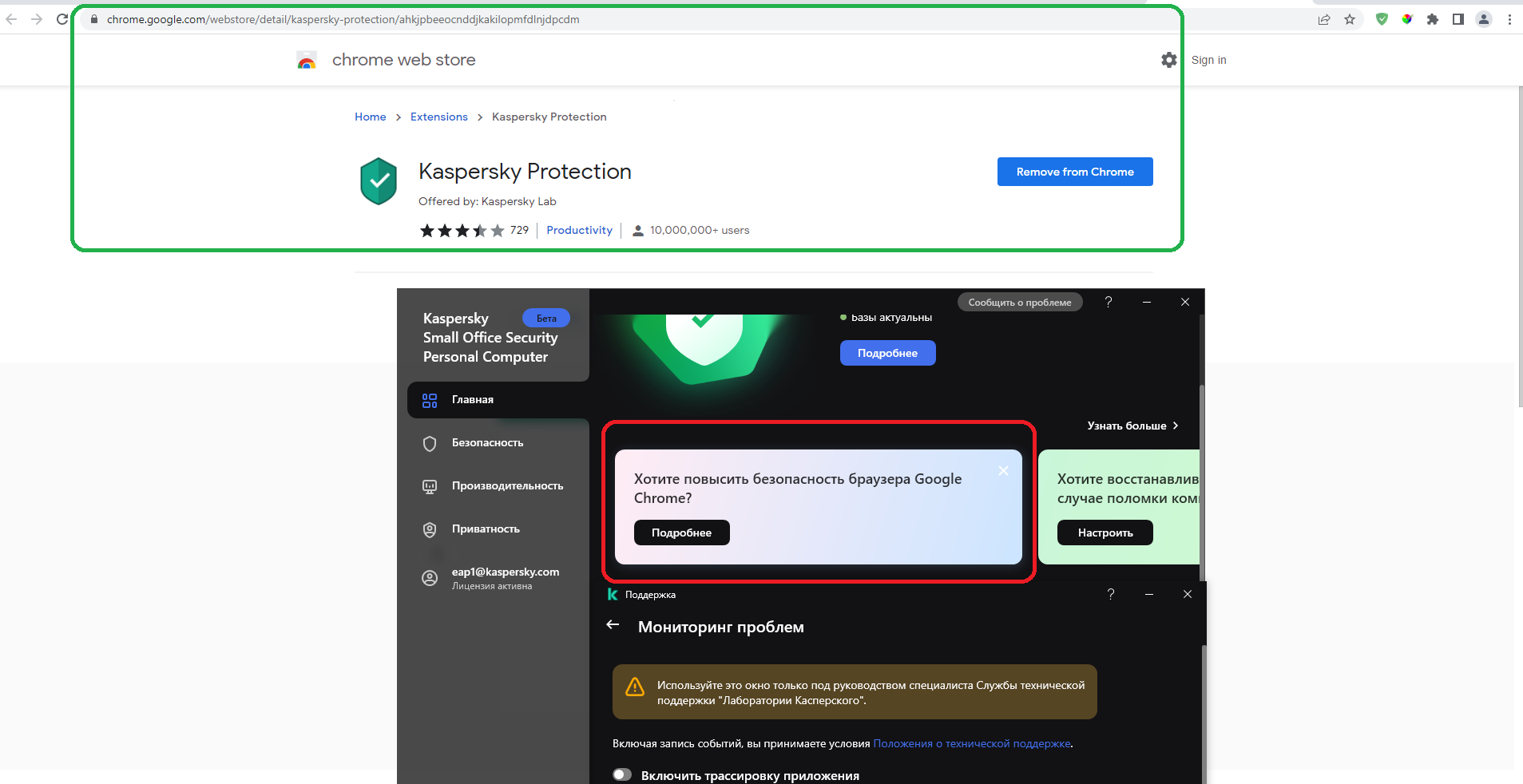Click the Chrome Web Store rainbow logo
The width and height of the screenshot is (1523, 784).
pos(307,60)
